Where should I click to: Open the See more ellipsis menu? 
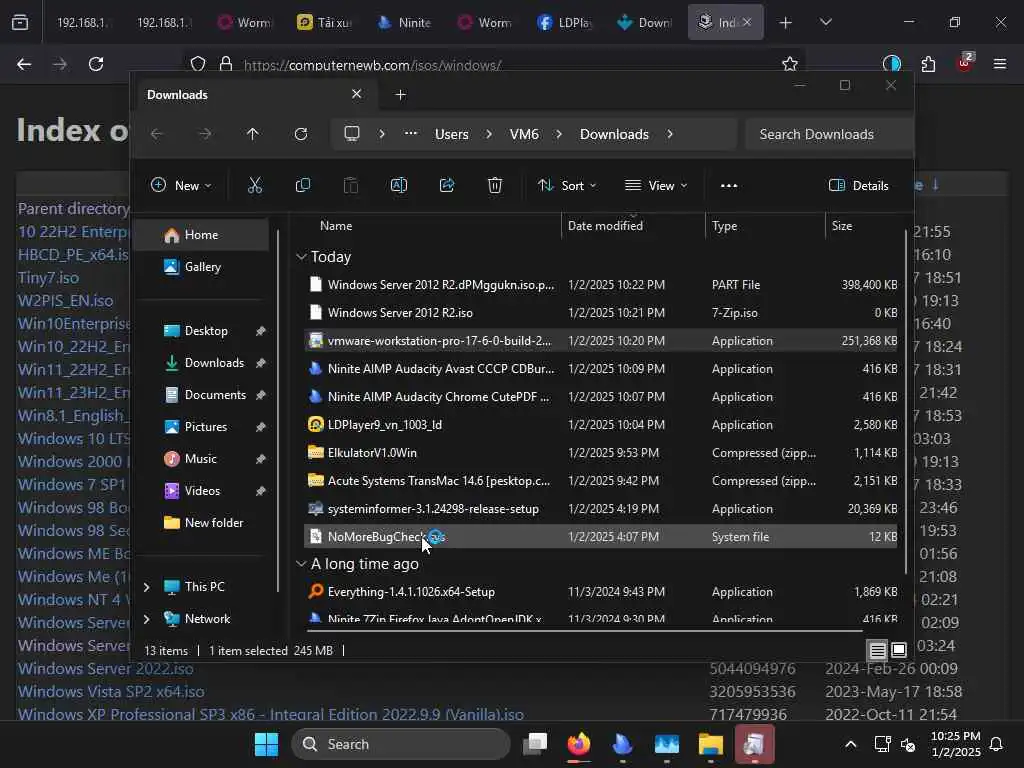coord(729,185)
